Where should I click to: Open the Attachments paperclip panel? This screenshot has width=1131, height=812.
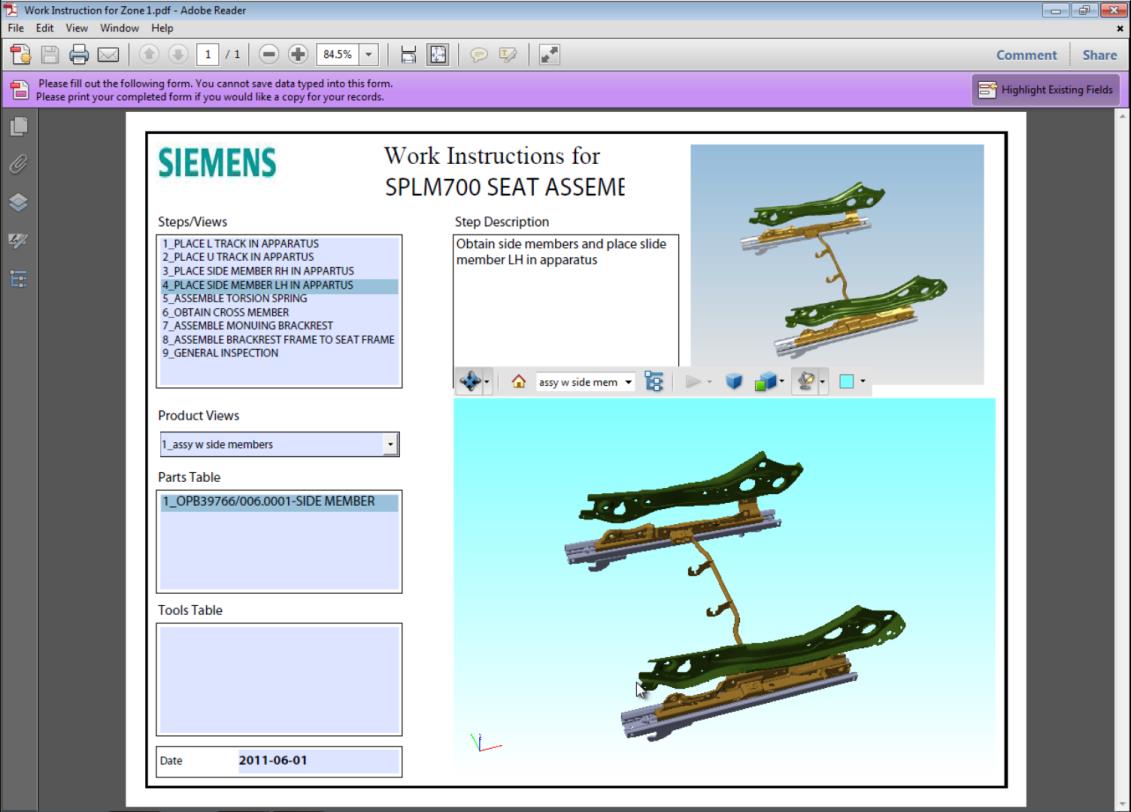click(x=19, y=164)
